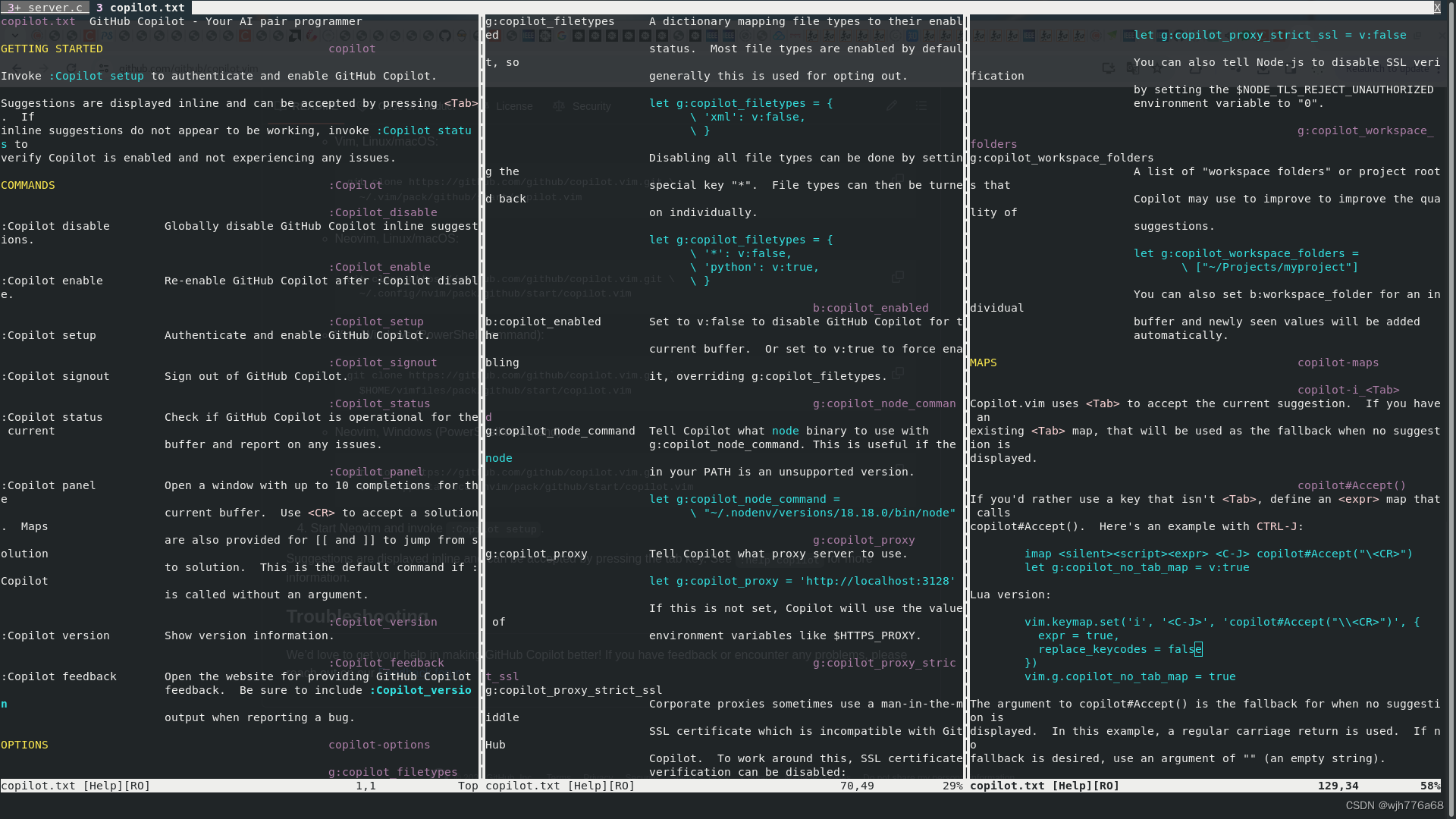Follow the pink g:copilot_proxy help tag
Screen dimensions: 1456x819
[x=864, y=540]
